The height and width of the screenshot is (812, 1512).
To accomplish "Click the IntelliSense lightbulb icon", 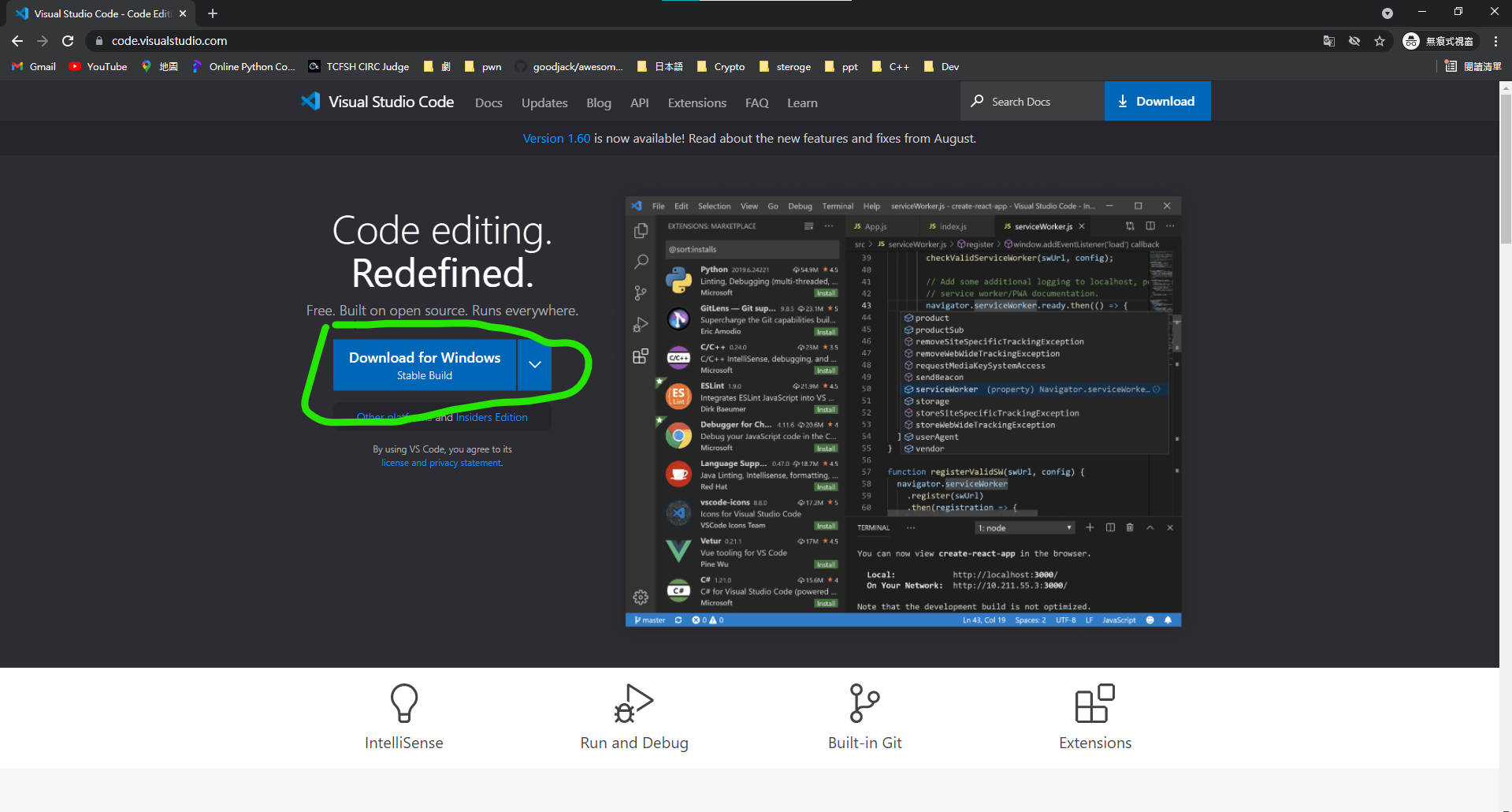I will click(x=404, y=703).
